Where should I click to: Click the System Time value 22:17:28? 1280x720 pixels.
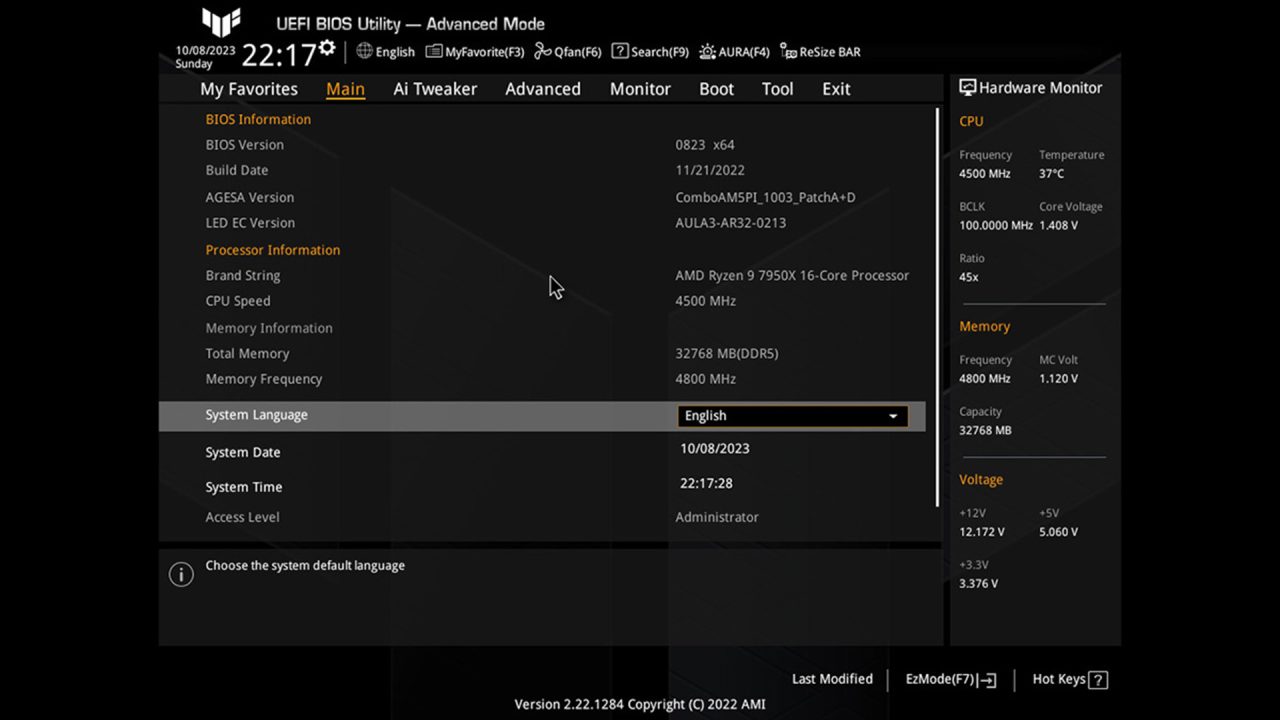click(x=706, y=483)
